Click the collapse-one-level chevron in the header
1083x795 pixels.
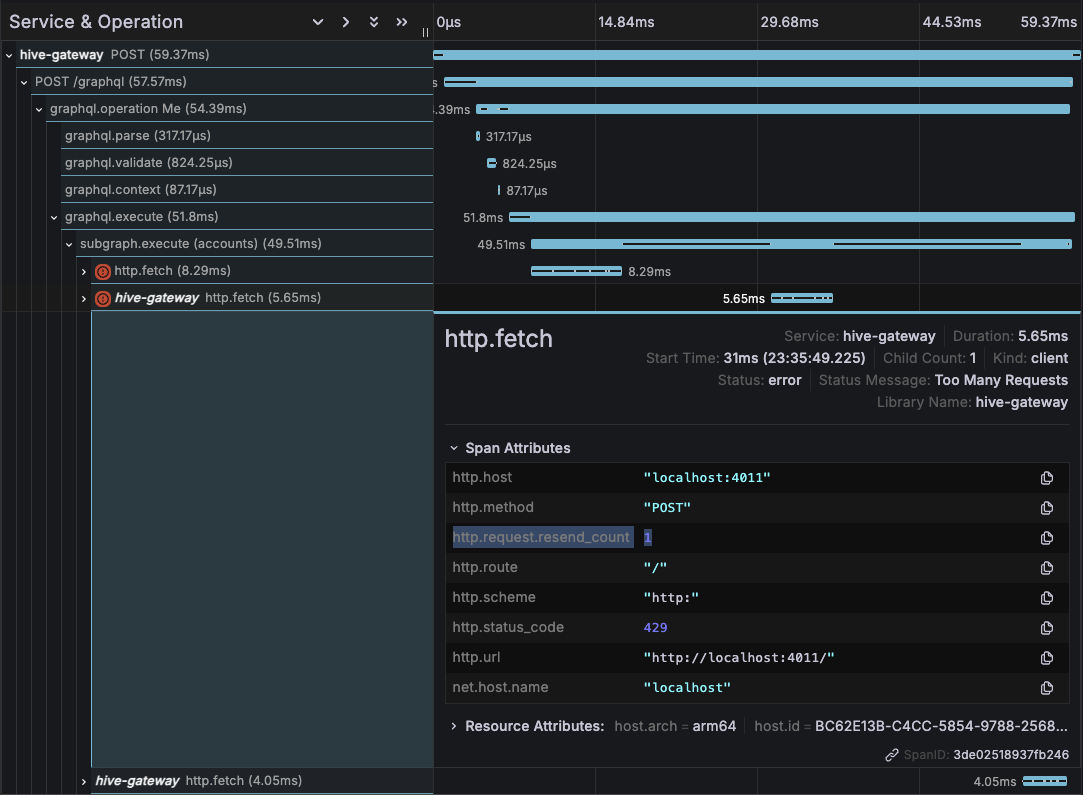coord(318,21)
